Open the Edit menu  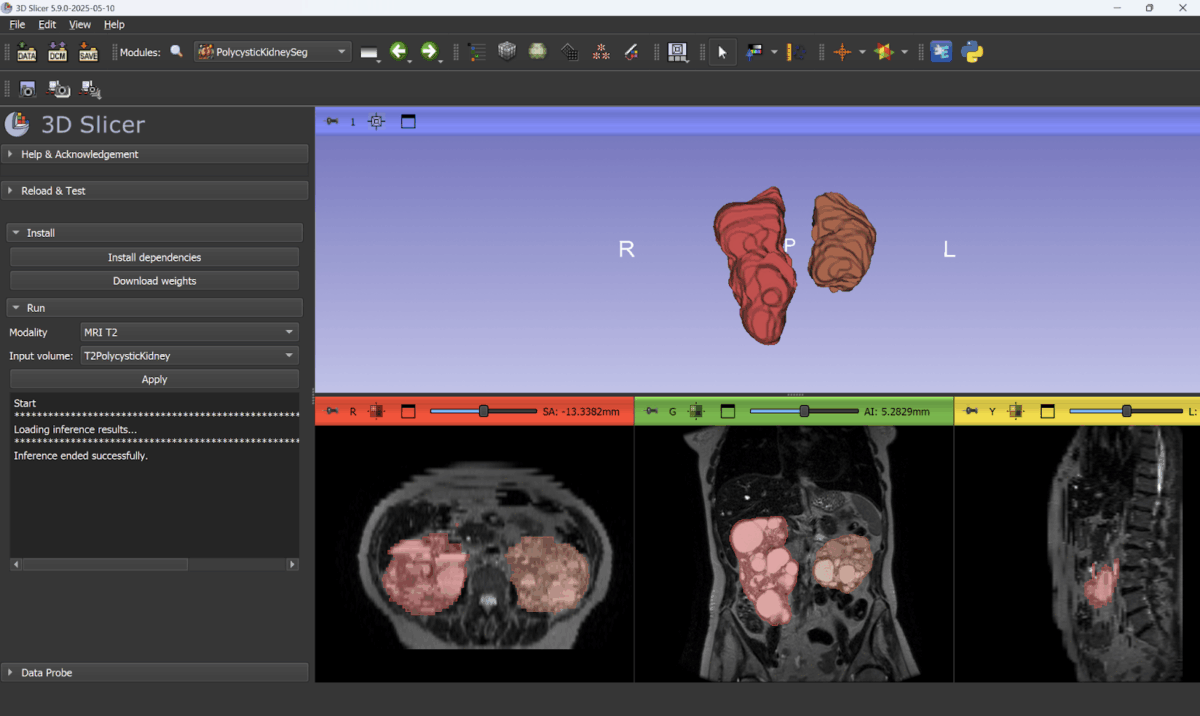click(x=46, y=24)
